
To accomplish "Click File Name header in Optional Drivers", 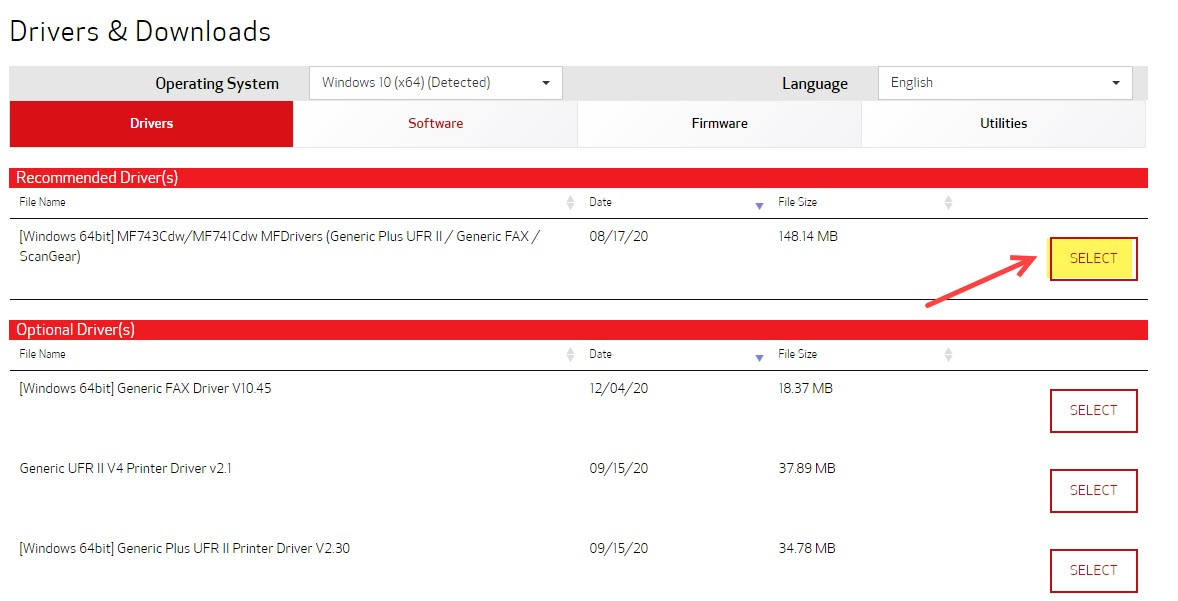I will click(x=42, y=354).
